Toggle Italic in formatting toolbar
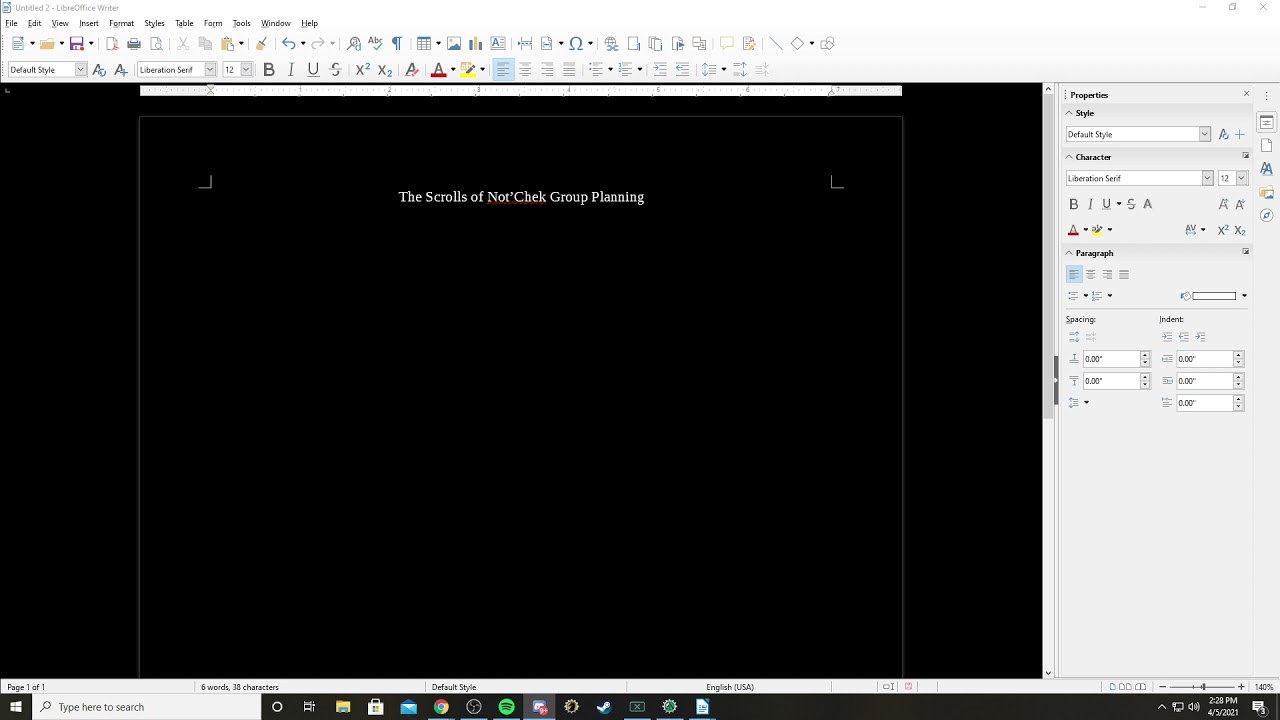The height and width of the screenshot is (720, 1280). tap(291, 69)
